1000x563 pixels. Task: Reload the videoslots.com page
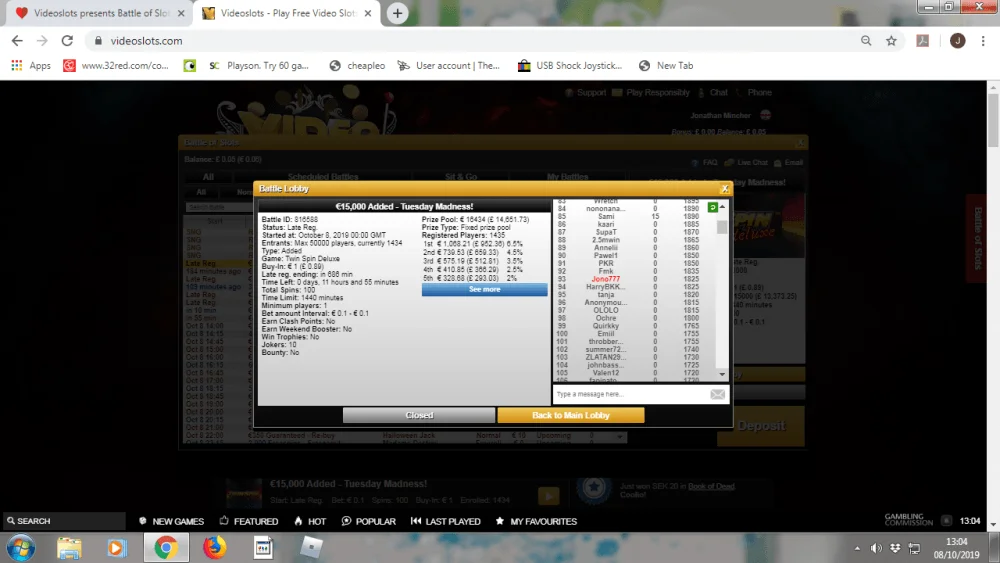pos(67,41)
